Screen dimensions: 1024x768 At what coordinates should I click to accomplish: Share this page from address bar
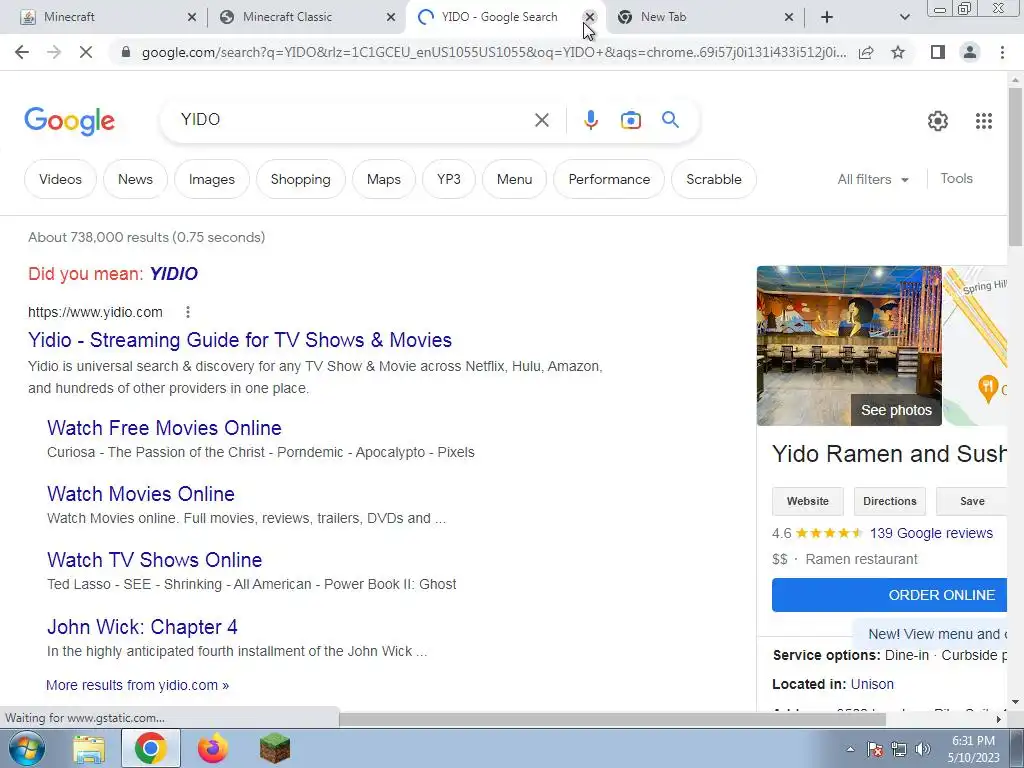pyautogui.click(x=866, y=52)
